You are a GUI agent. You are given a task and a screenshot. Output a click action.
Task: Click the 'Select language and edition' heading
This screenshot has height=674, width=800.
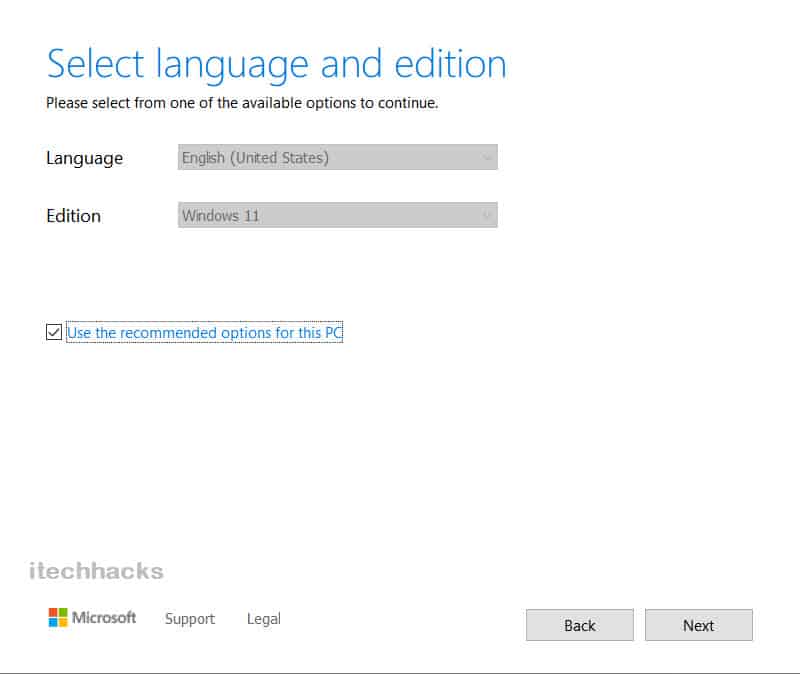277,64
